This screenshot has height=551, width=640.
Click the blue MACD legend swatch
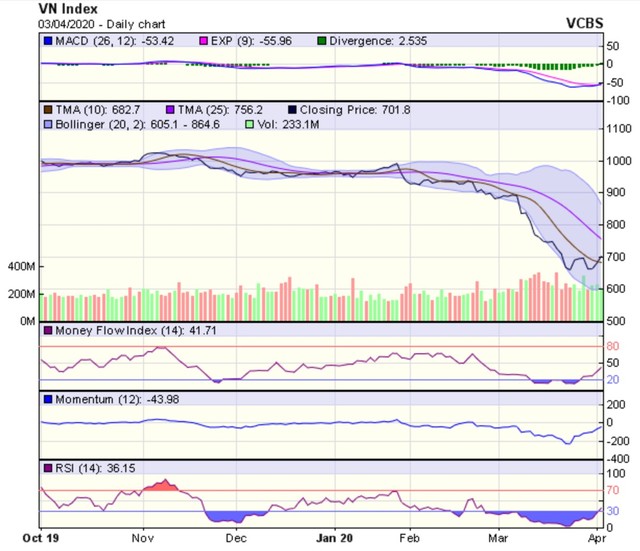[x=46, y=42]
